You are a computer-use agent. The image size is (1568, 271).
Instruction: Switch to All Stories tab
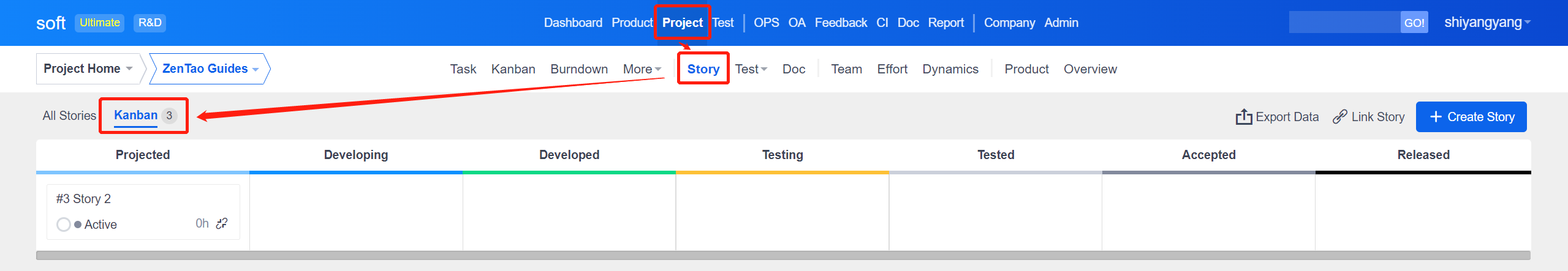point(69,116)
